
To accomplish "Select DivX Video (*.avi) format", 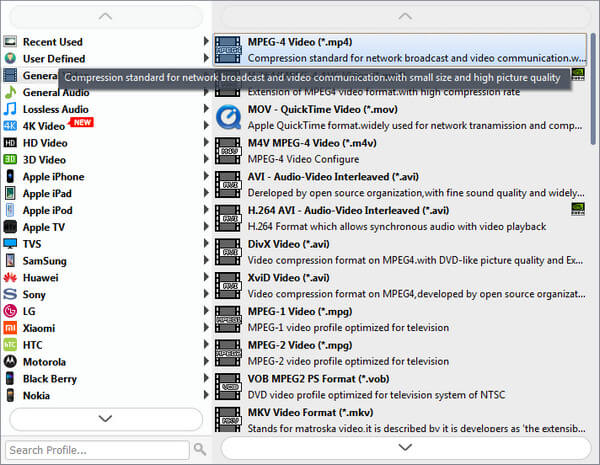I will pos(400,252).
